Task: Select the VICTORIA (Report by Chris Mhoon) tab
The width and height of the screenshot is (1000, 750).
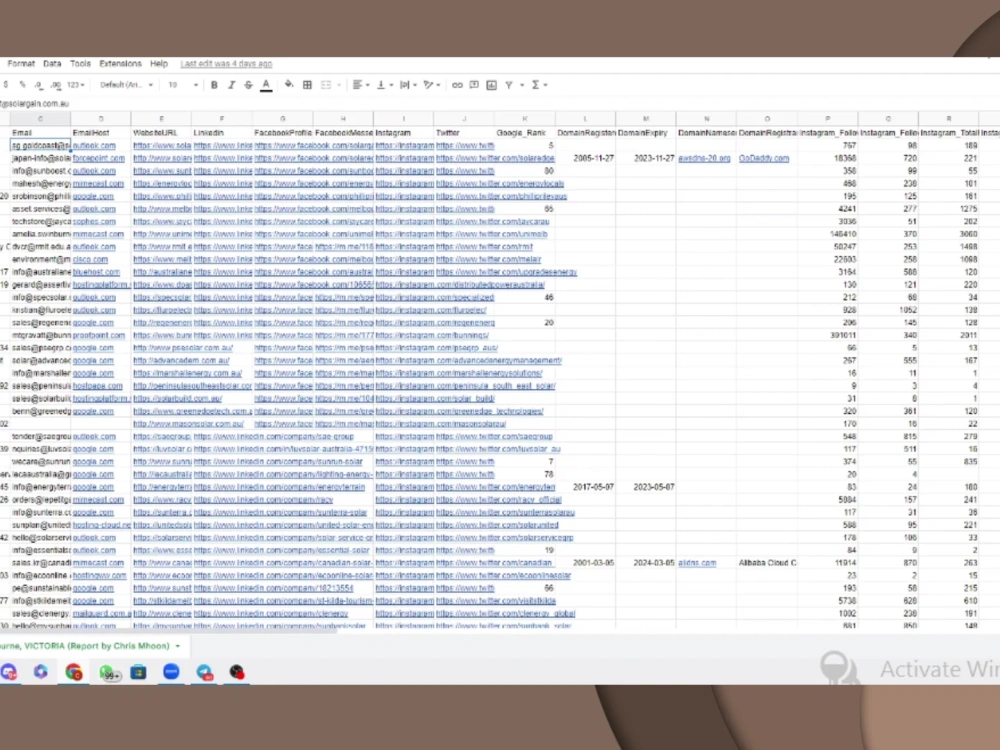Action: 84,646
